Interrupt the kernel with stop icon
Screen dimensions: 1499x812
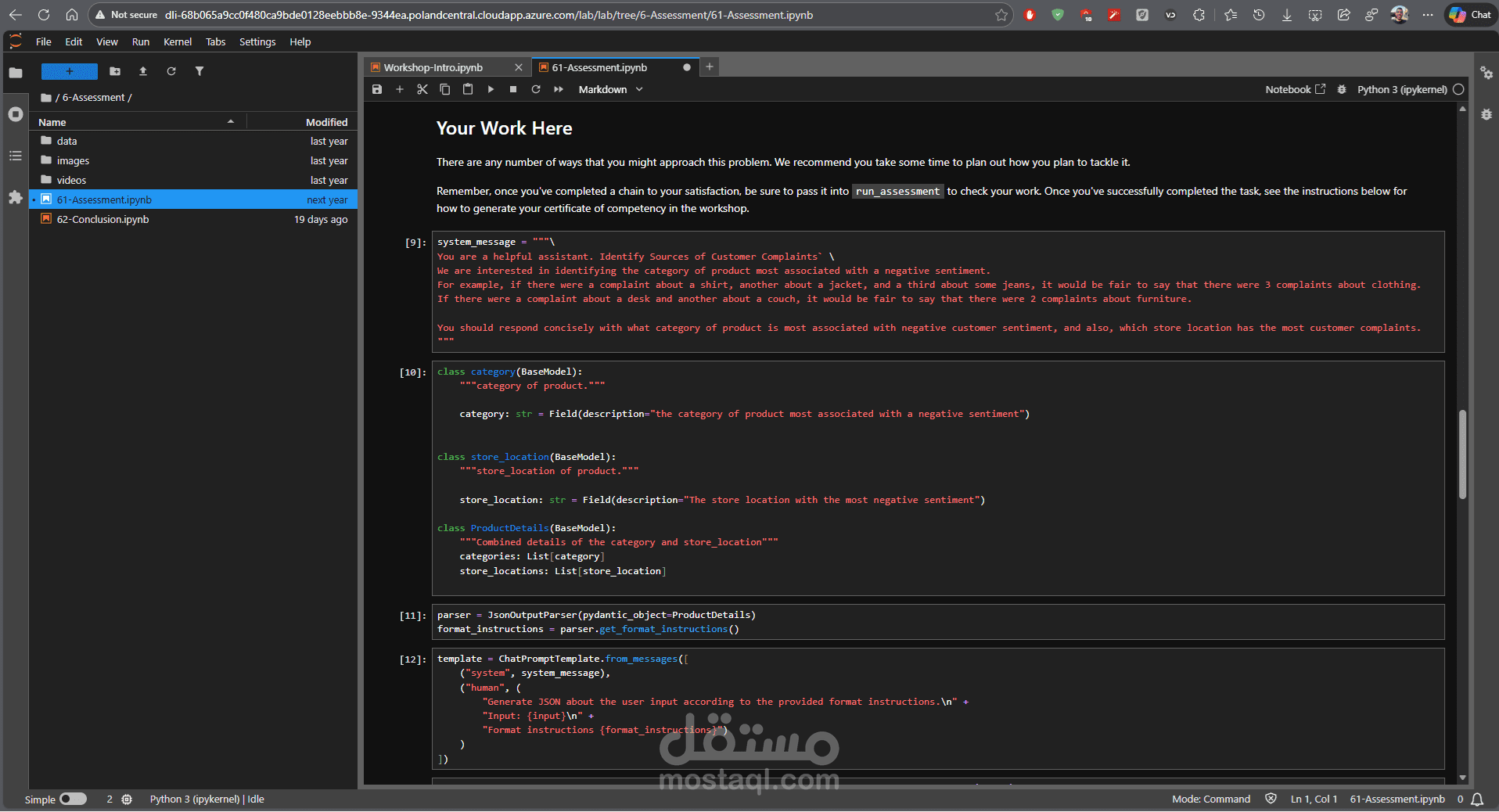pos(513,89)
